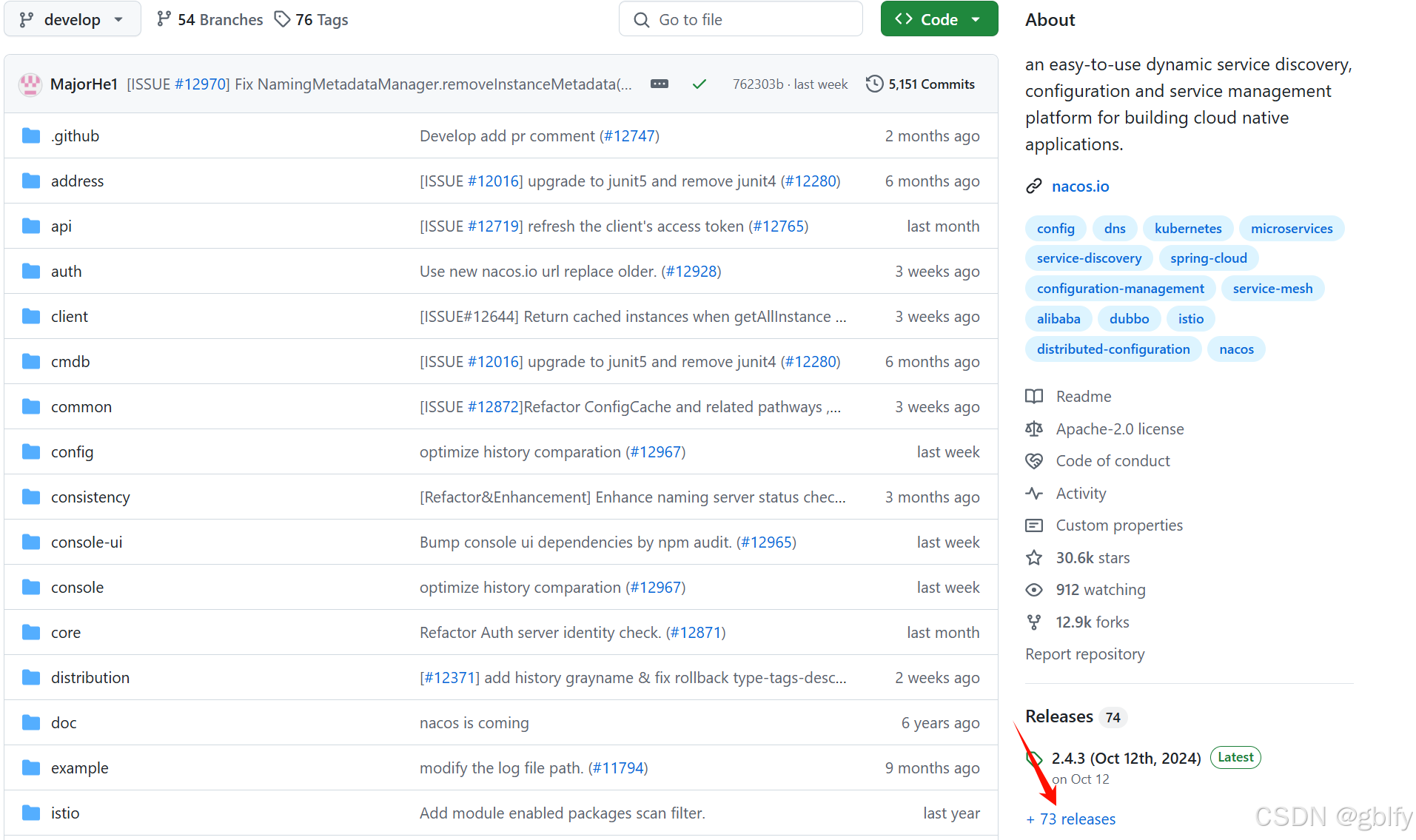Select the nacos topic tag
The width and height of the screenshot is (1416, 840).
click(x=1236, y=349)
